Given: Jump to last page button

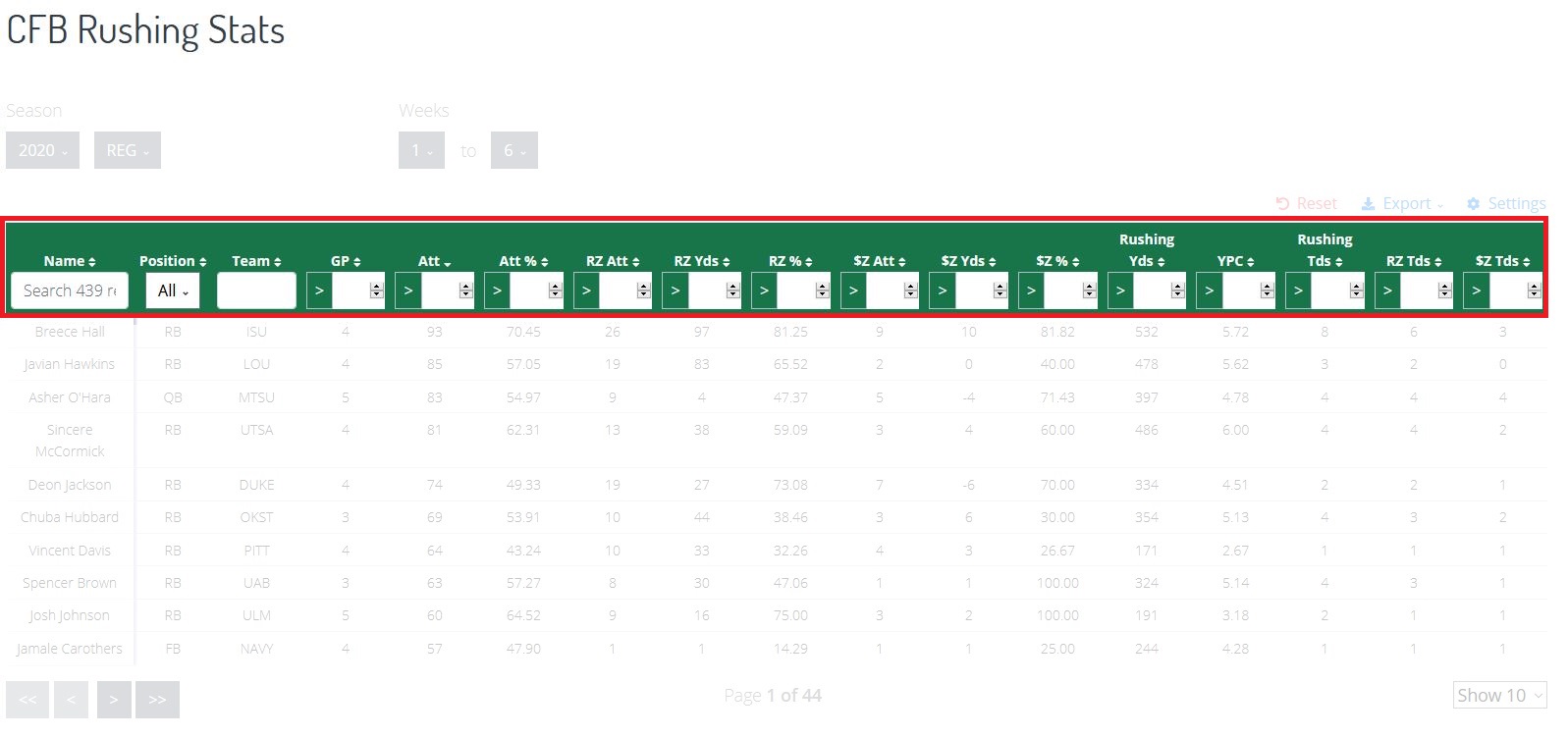Looking at the screenshot, I should pos(157,700).
